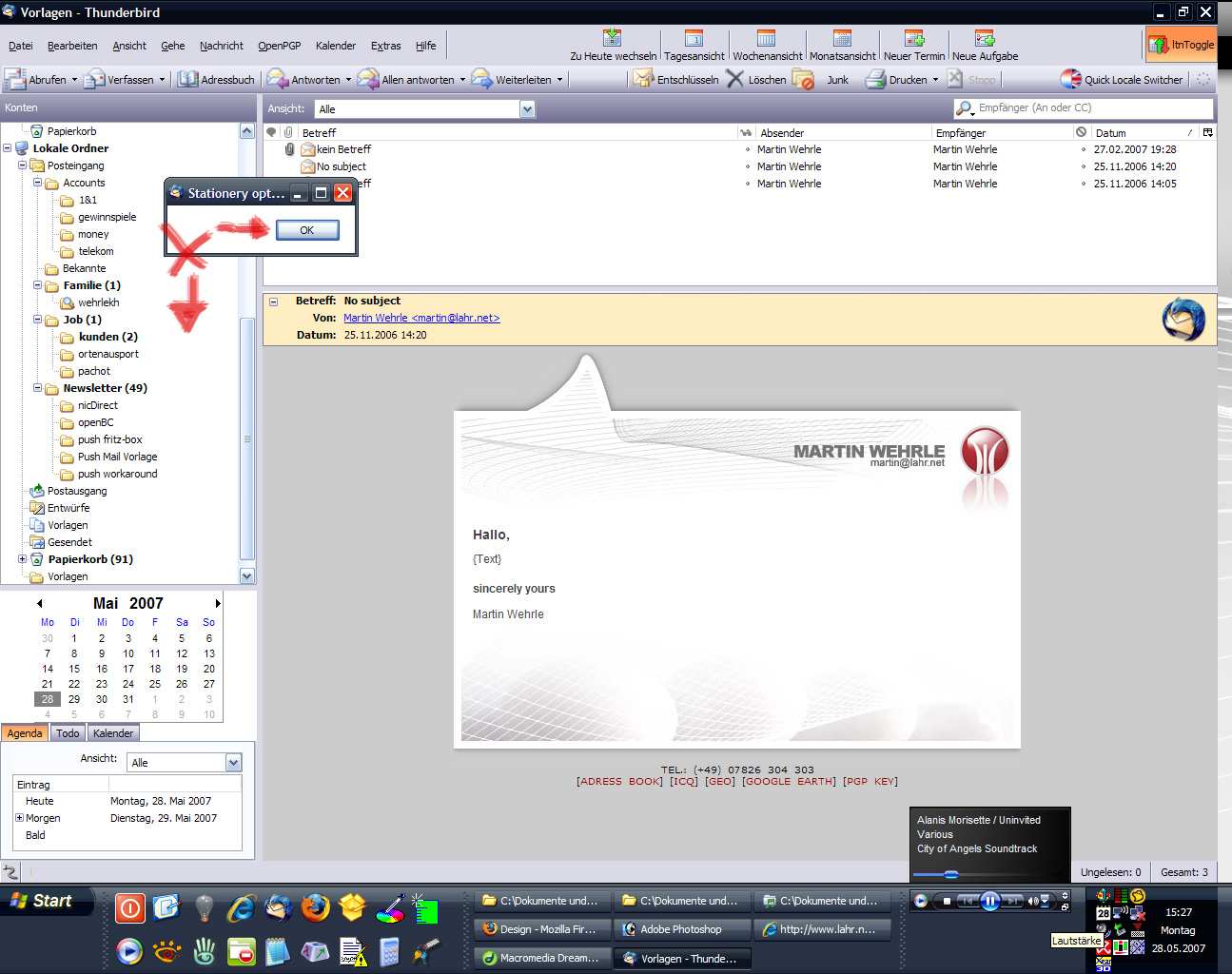Click the Entschlüsseln decrypt icon
This screenshot has width=1232, height=974.
pos(644,80)
